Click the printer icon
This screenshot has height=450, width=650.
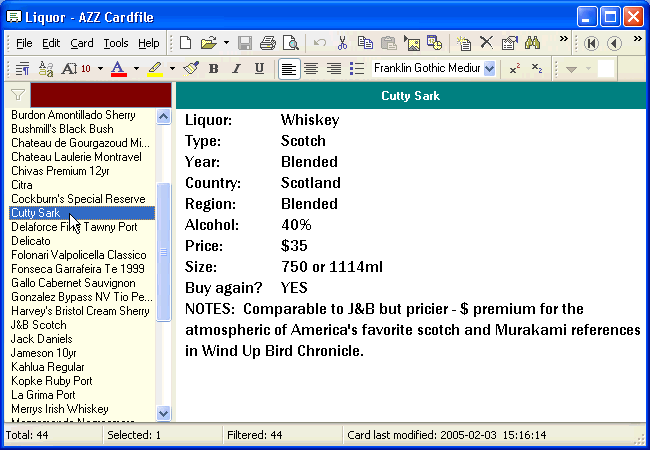coord(268,43)
